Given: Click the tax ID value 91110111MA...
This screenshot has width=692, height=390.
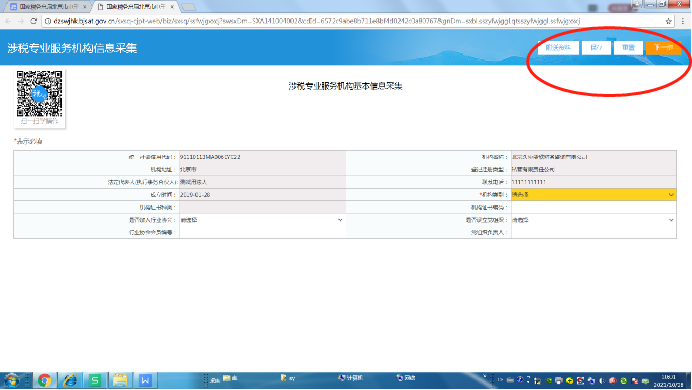Looking at the screenshot, I should [x=210, y=157].
